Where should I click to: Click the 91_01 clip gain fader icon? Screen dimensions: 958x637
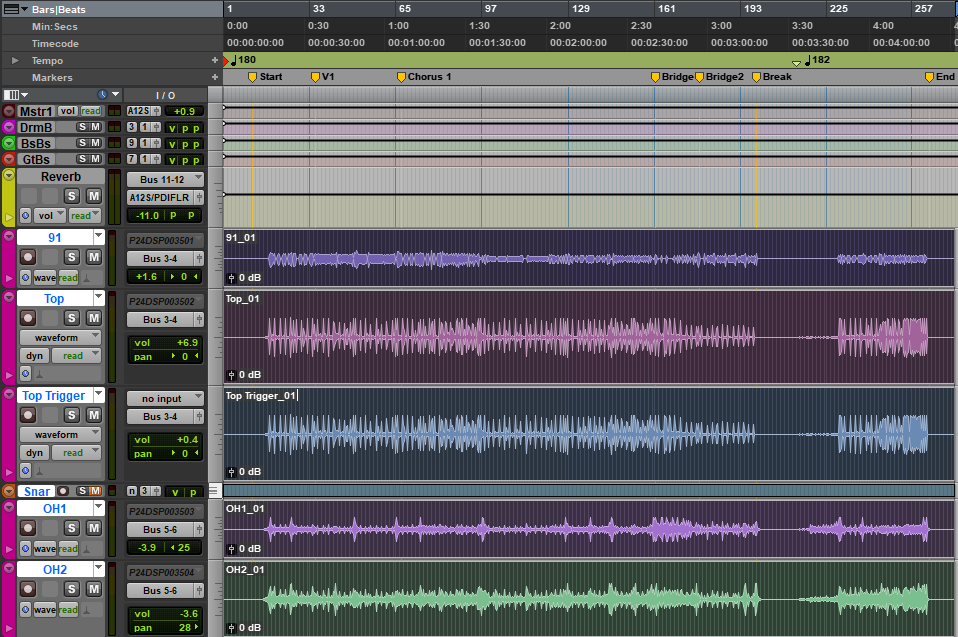pyautogui.click(x=232, y=278)
